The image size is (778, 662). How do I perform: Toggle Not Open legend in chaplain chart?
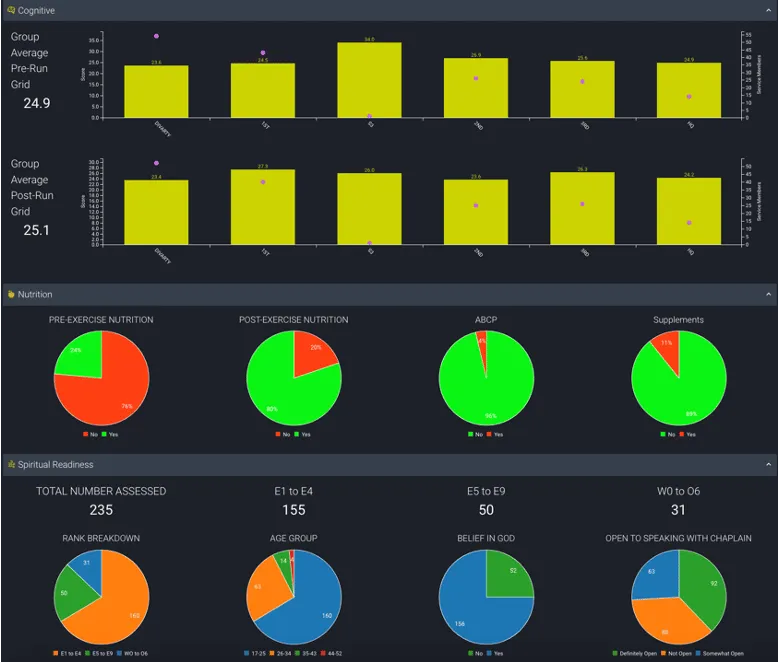[676, 653]
